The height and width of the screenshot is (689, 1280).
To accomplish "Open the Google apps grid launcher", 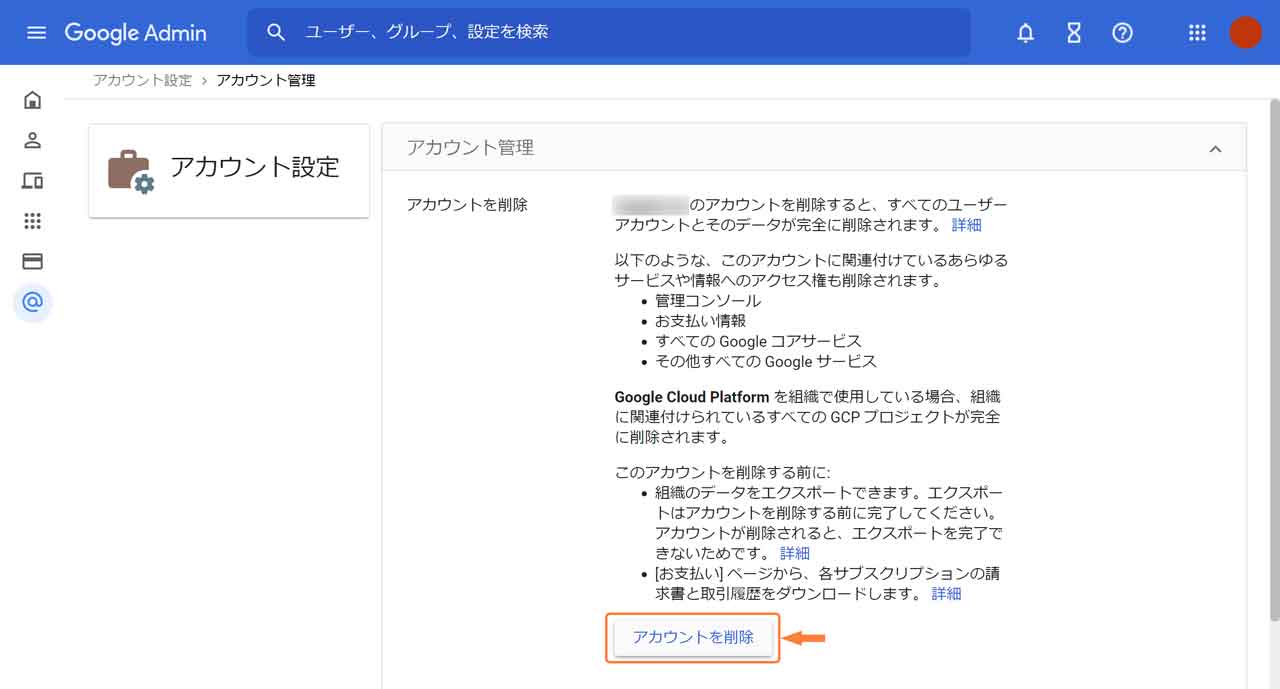I will (1197, 33).
